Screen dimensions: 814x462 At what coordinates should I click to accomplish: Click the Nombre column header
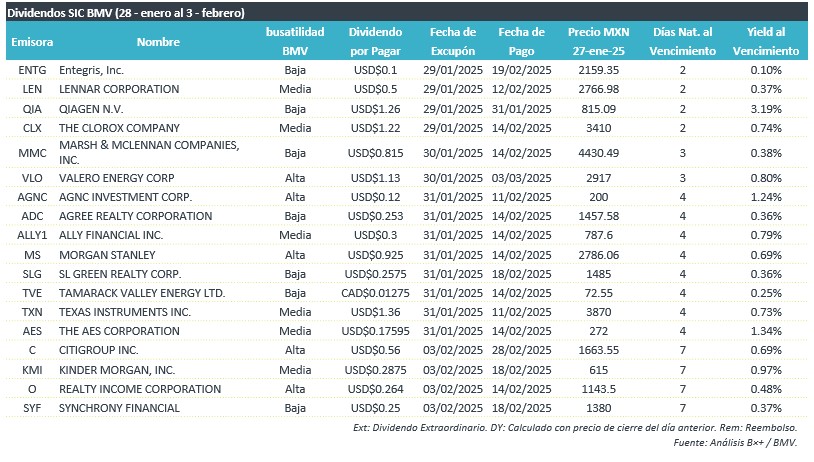coord(158,42)
